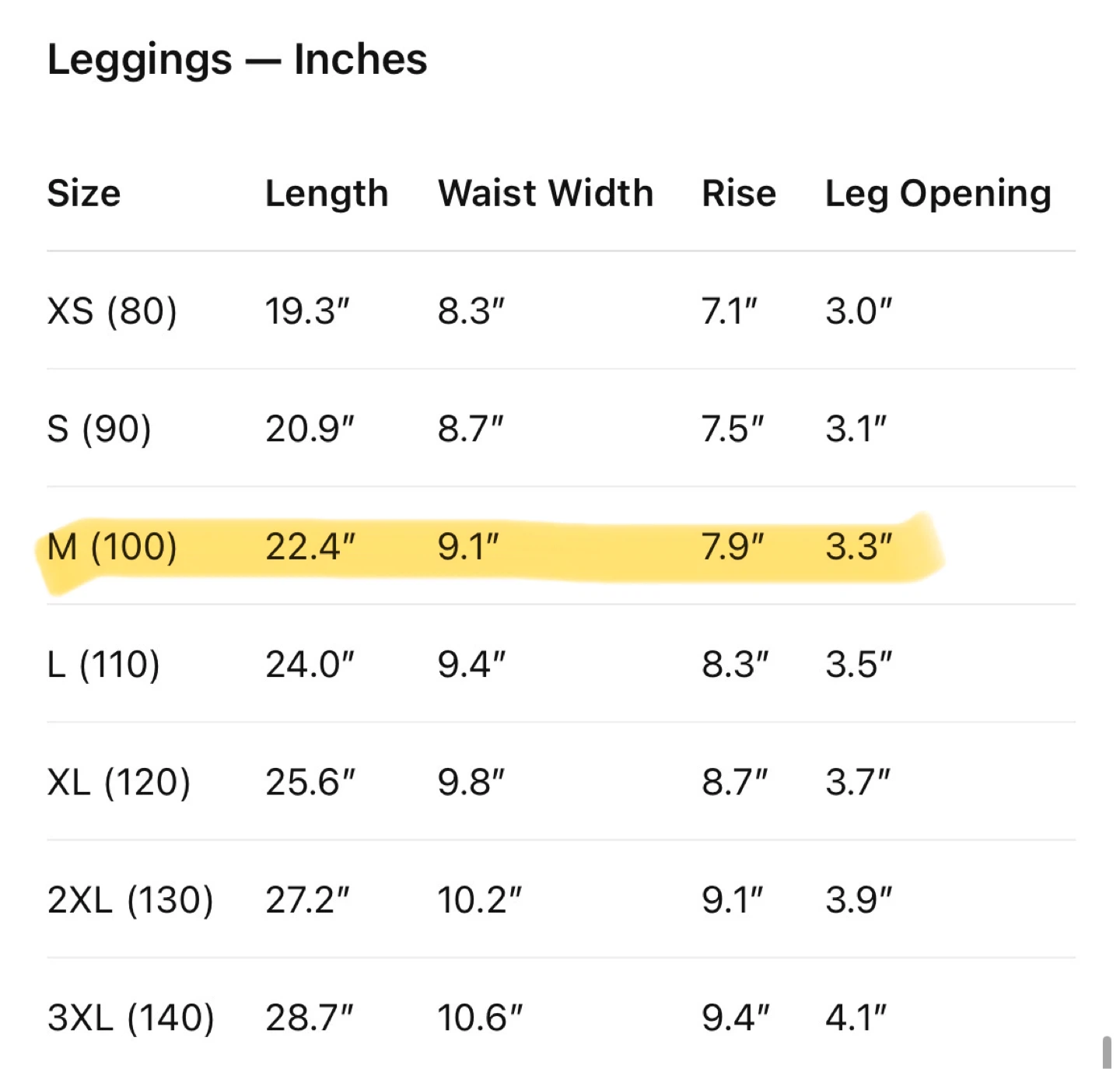Click the 22.4" length value for M

[310, 546]
